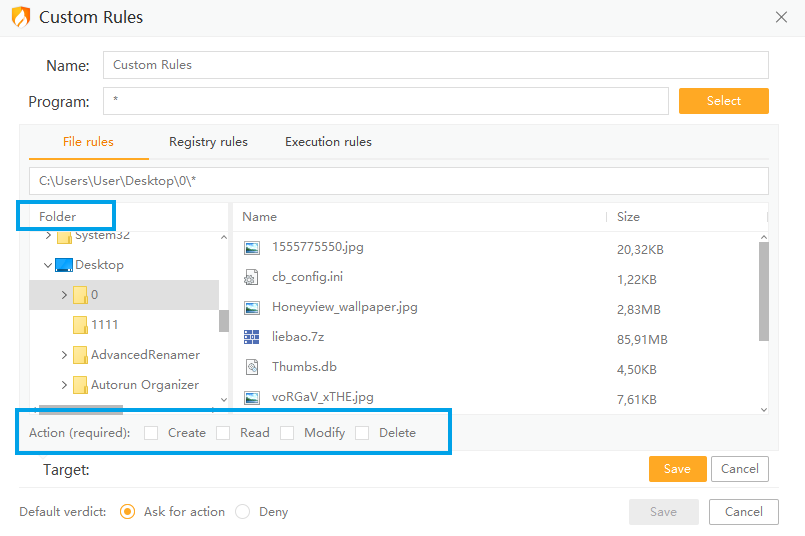Click the Desktop monitor icon in tree

pyautogui.click(x=64, y=265)
